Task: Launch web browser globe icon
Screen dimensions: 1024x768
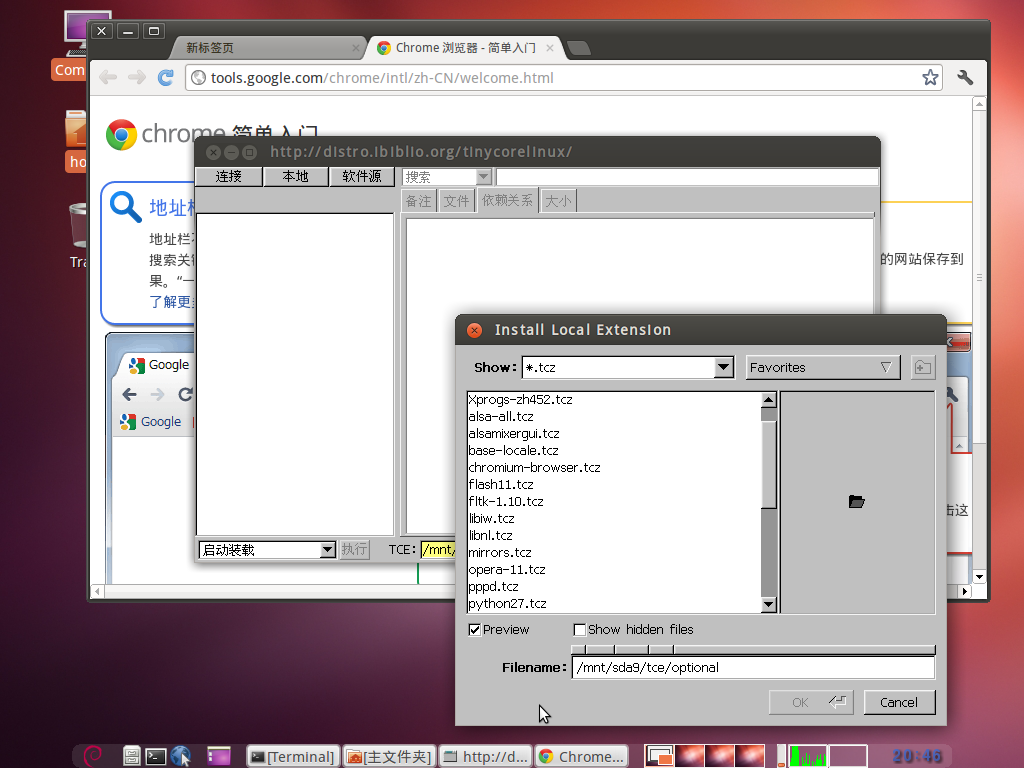Action: coord(180,756)
